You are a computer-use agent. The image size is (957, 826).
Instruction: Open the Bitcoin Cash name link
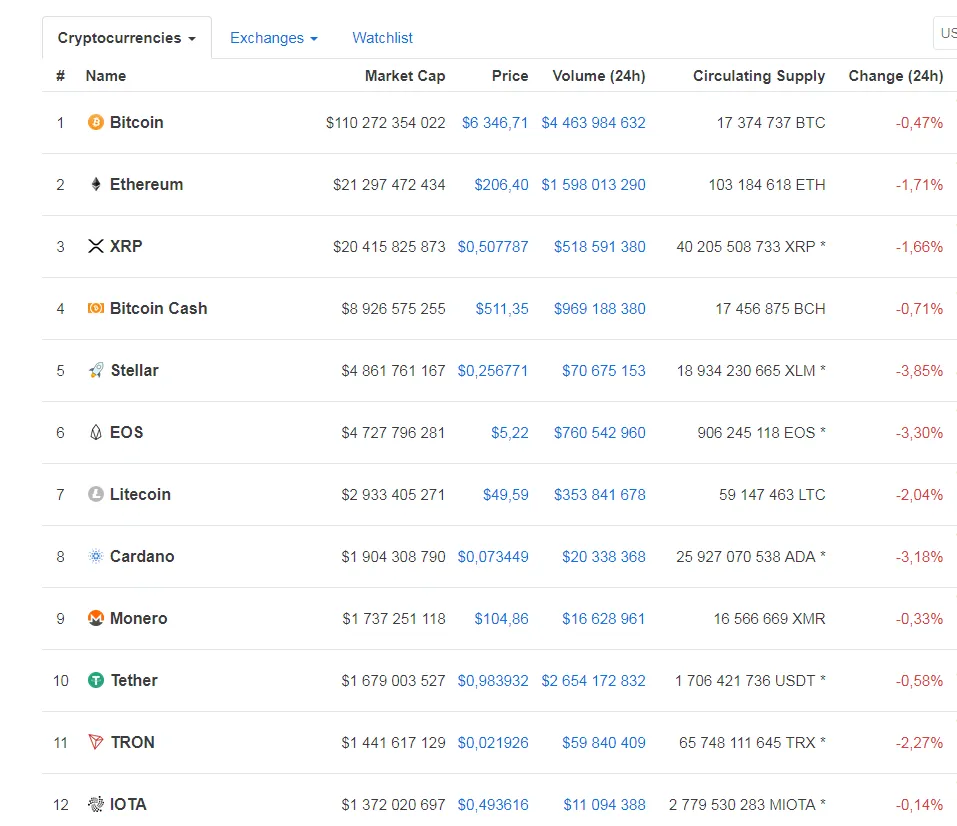coord(159,308)
